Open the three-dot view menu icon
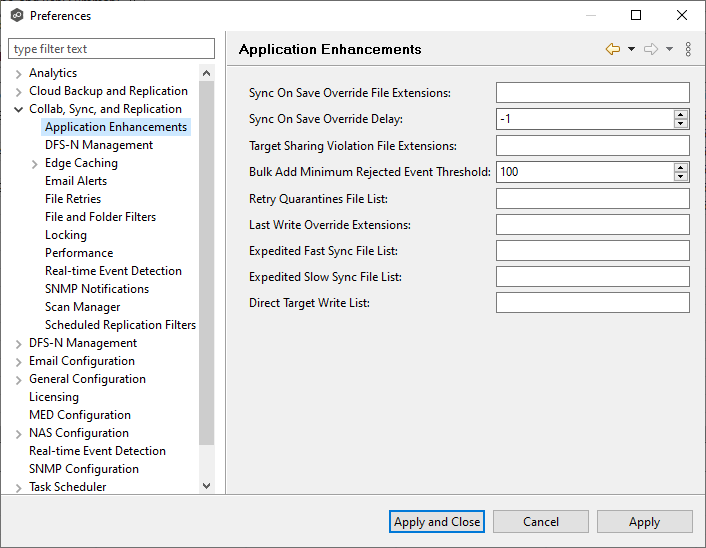Viewport: 706px width, 548px height. point(688,49)
